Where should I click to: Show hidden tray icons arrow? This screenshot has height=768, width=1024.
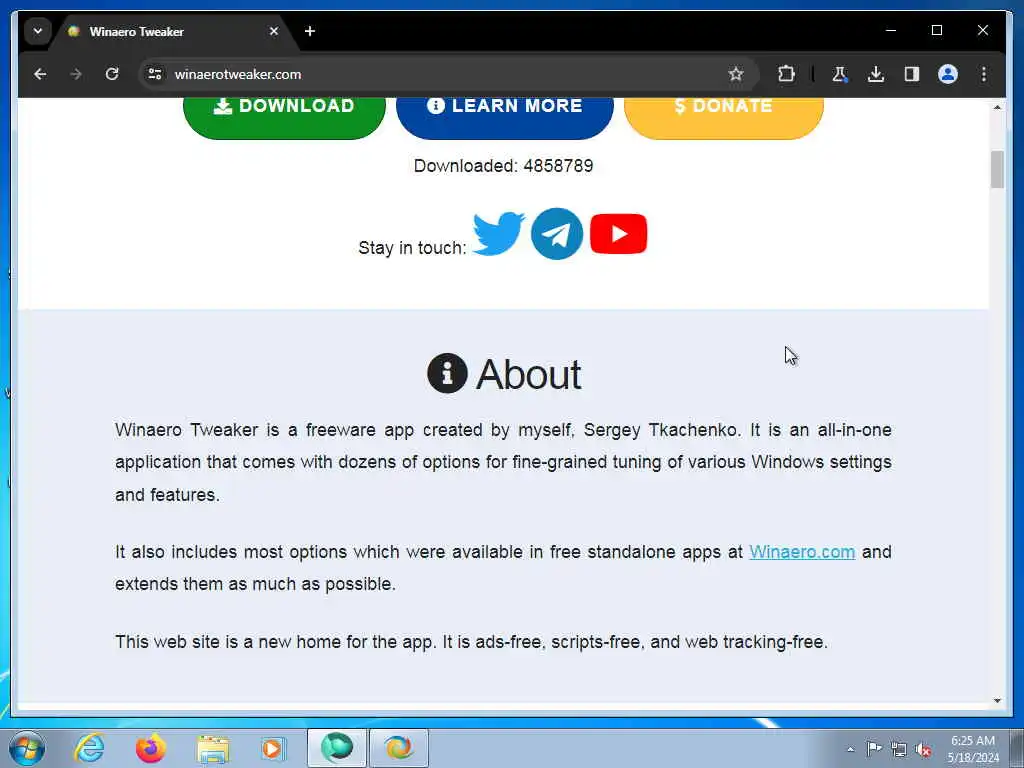pos(850,749)
